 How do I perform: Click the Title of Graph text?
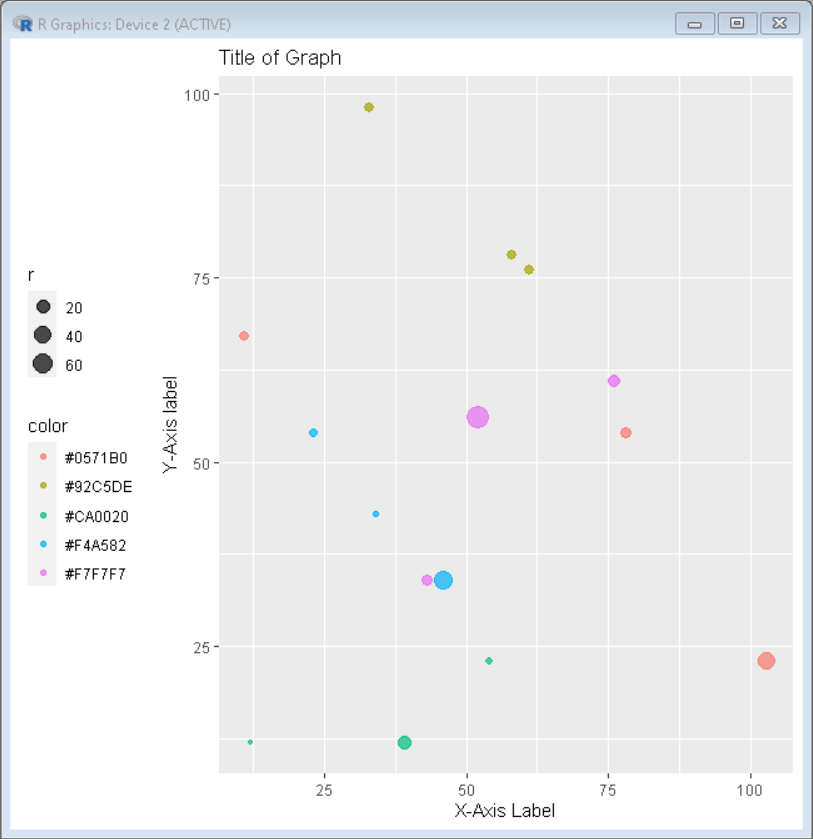click(280, 58)
